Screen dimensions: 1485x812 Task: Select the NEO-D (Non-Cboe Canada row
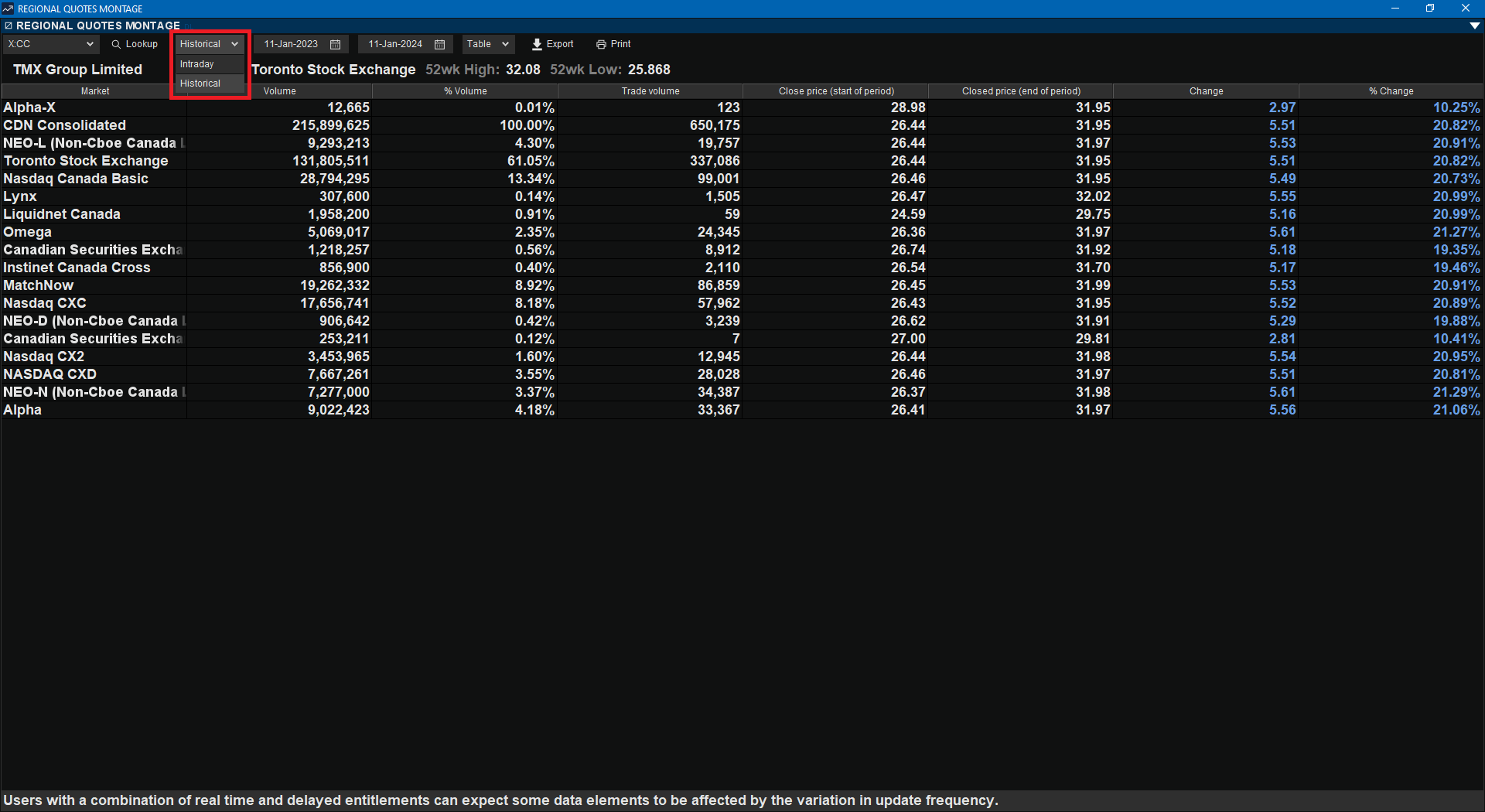pos(742,321)
